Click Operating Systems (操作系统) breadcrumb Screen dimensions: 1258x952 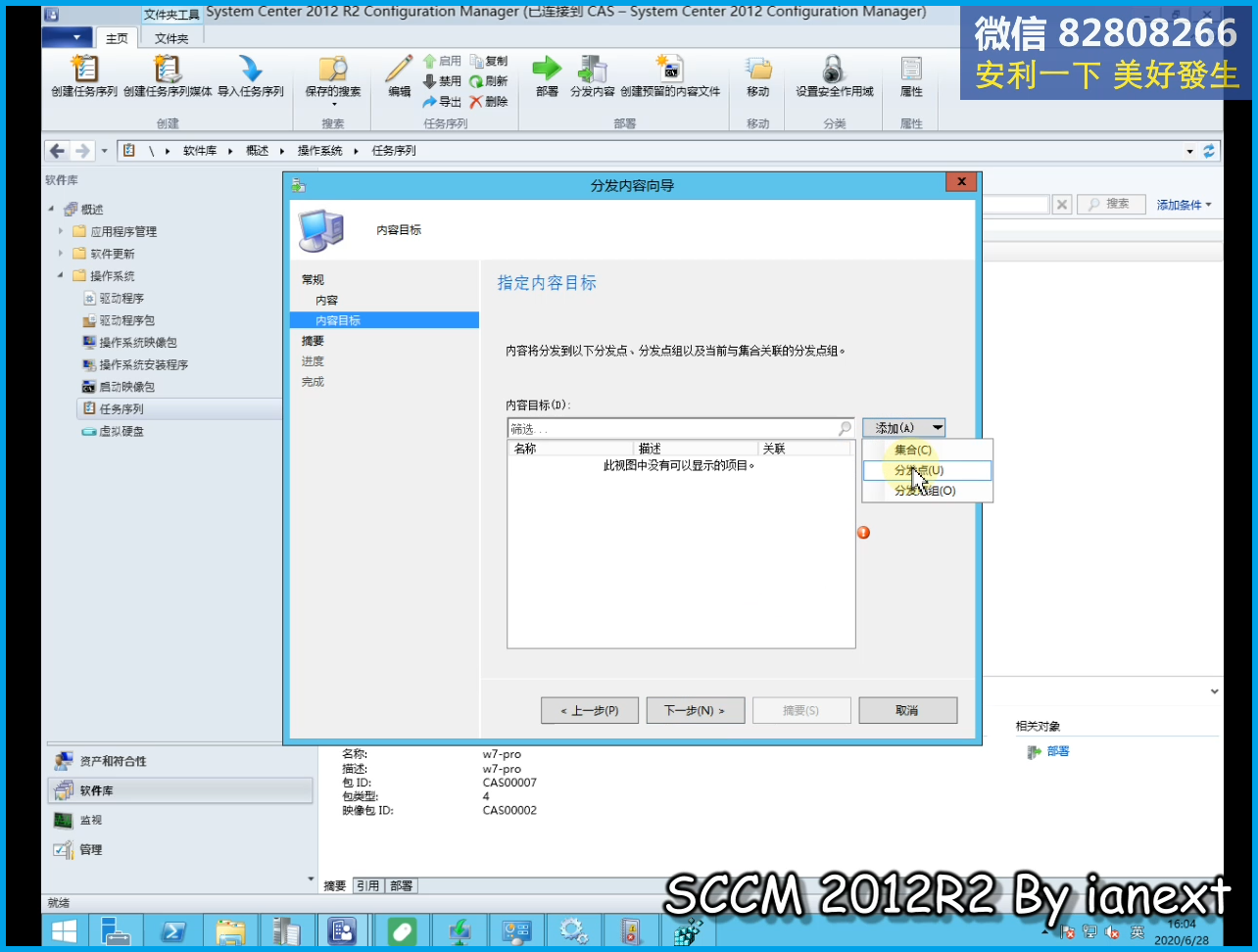click(x=320, y=151)
